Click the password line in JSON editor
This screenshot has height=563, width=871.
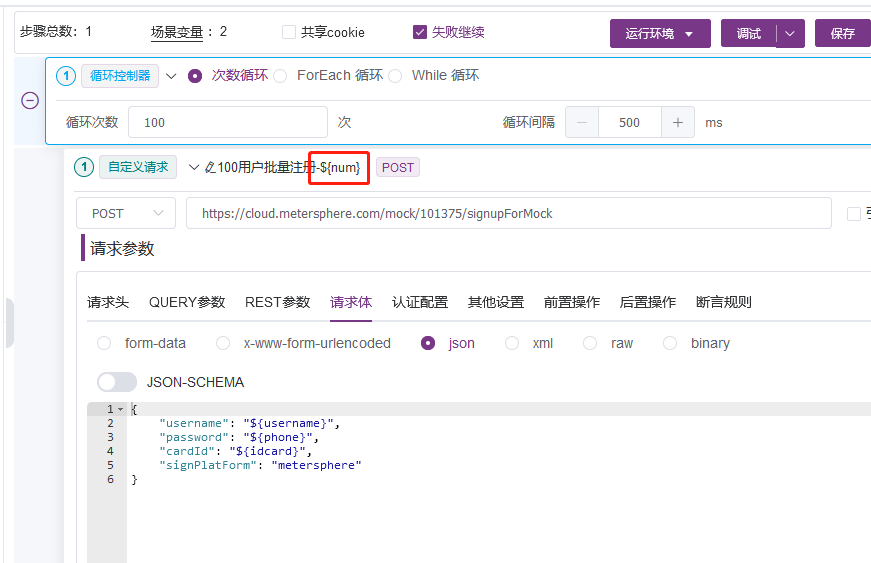tap(239, 438)
